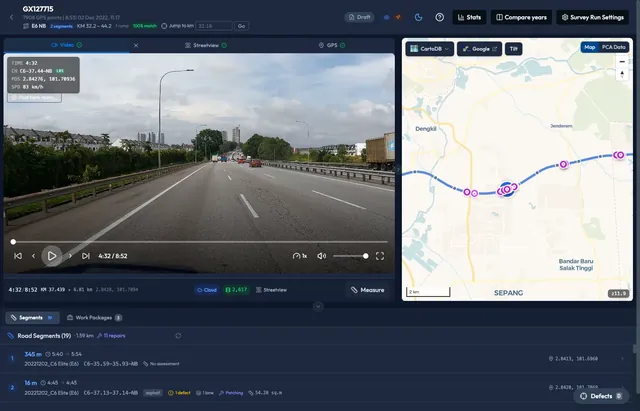Go back using the header arrow
This screenshot has height=411, width=640.
[11, 17]
